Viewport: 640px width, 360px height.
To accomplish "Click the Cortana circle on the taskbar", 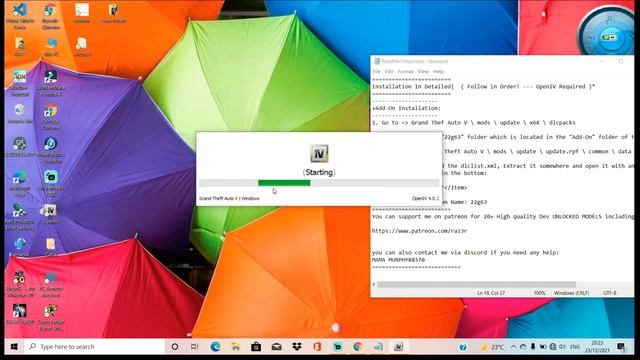I will [x=175, y=347].
